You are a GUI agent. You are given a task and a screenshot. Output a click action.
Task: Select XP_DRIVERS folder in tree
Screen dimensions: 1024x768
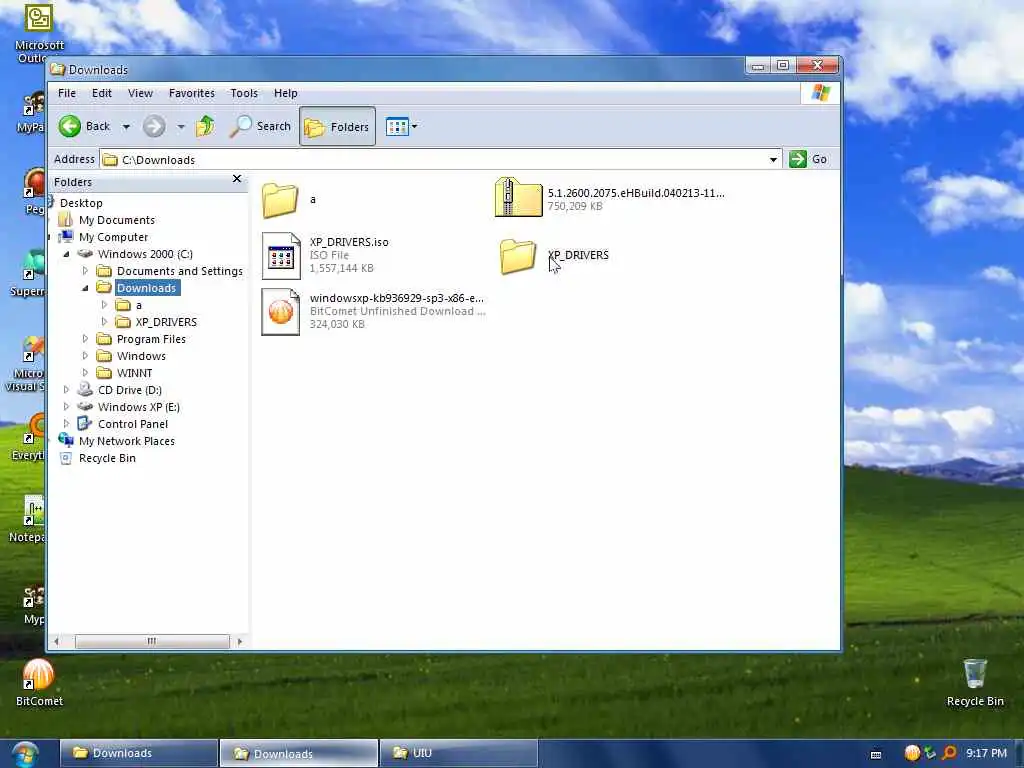pyautogui.click(x=165, y=322)
